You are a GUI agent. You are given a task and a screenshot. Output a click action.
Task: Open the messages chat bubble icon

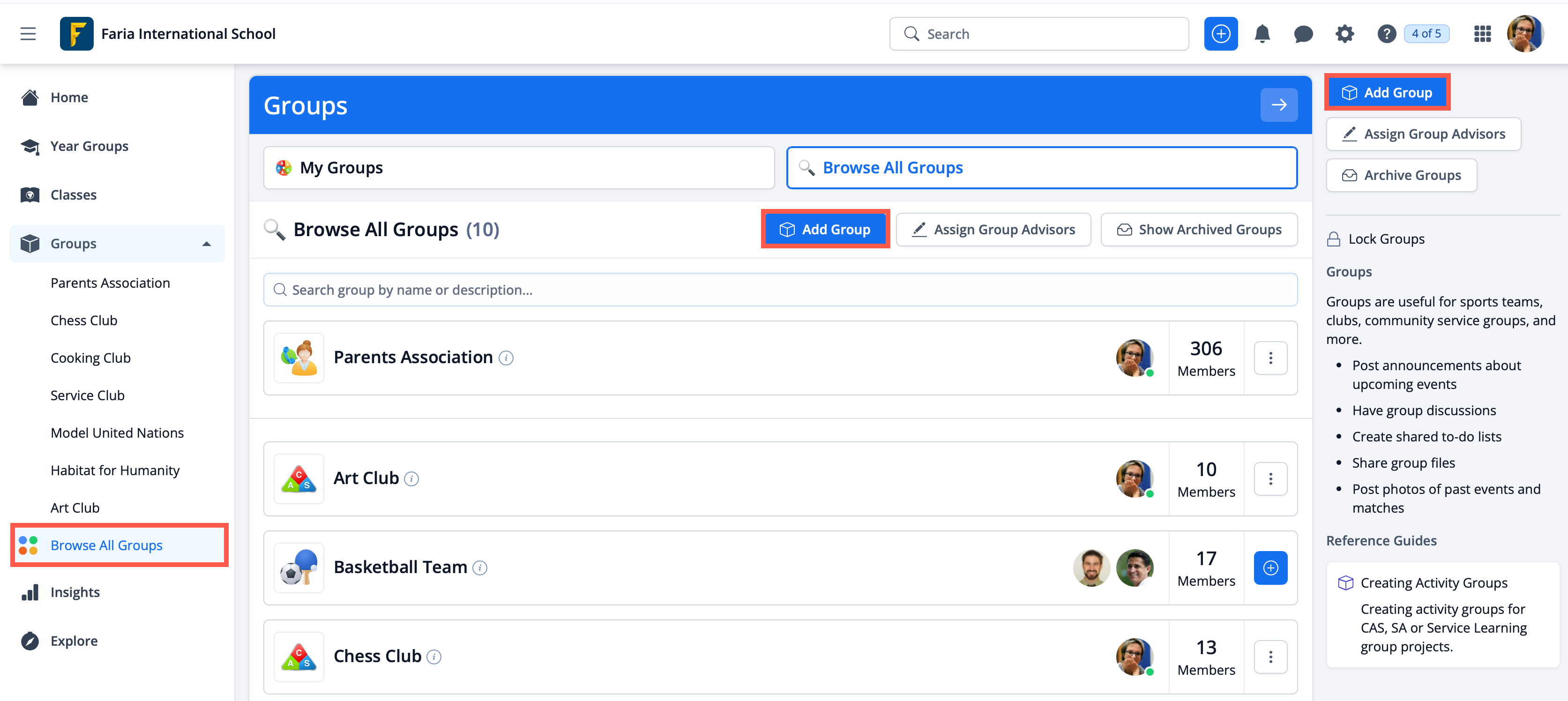(1303, 34)
